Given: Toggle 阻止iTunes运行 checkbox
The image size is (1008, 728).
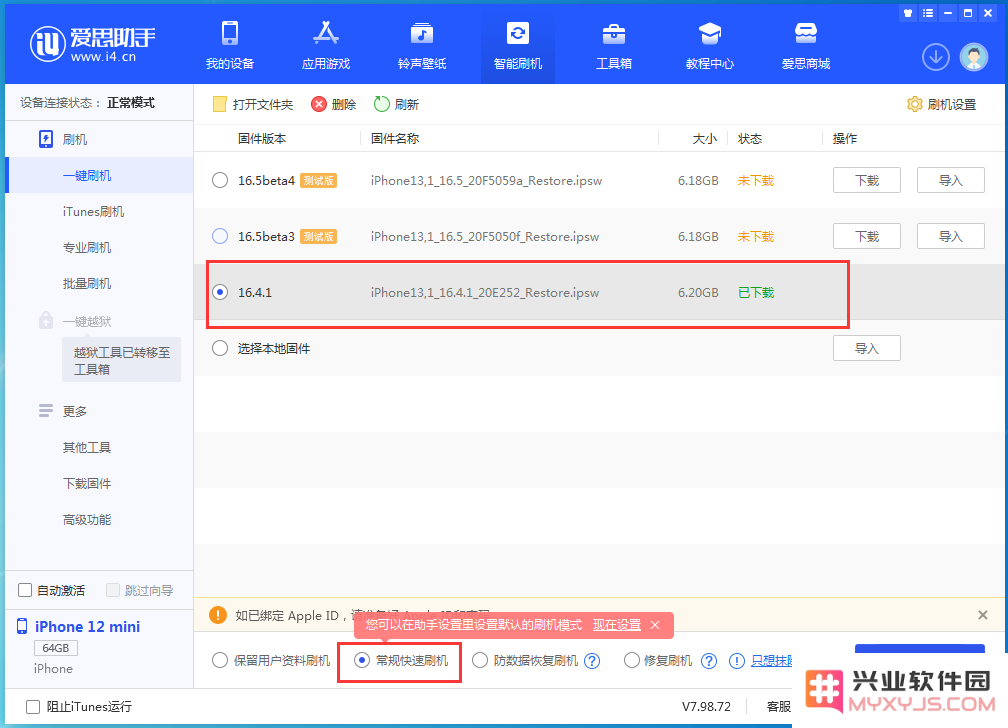Looking at the screenshot, I should 33,707.
